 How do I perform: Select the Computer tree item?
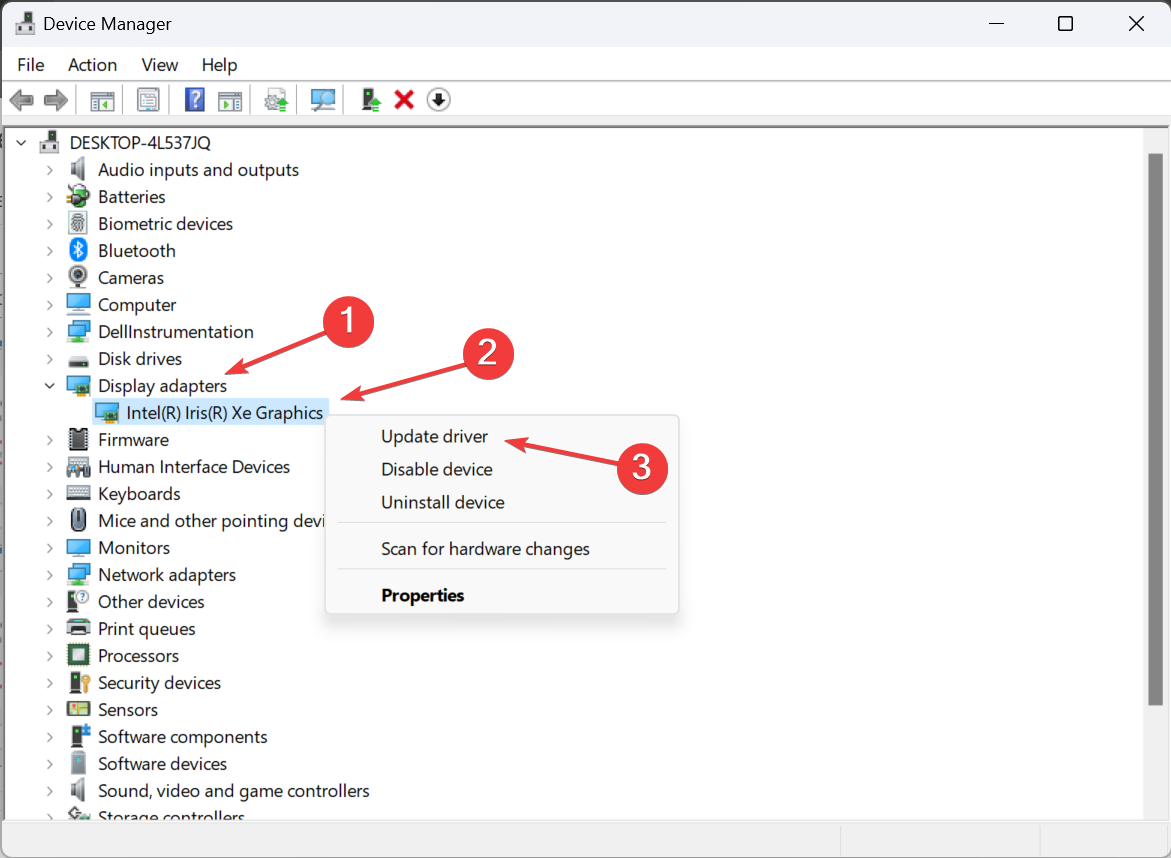point(137,305)
